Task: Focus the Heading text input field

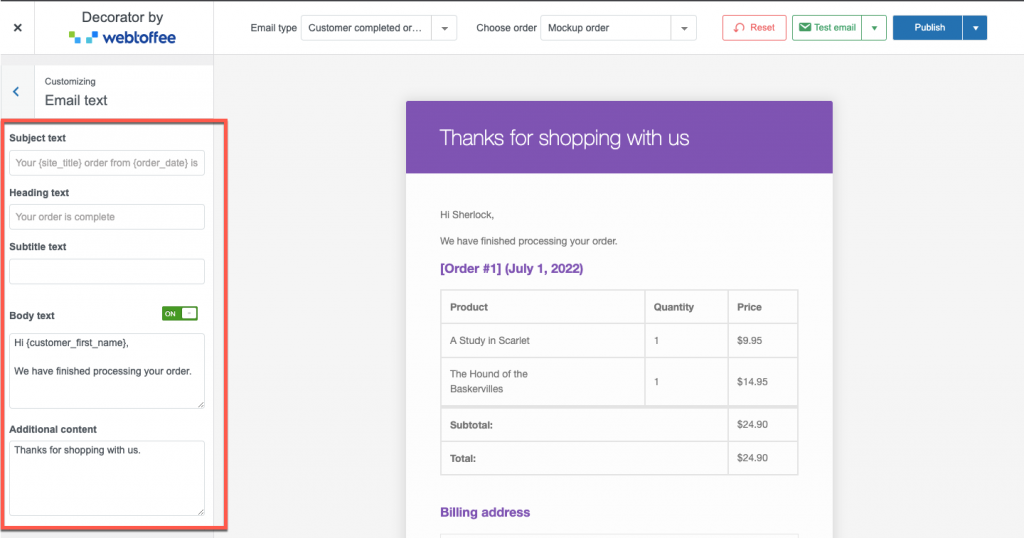Action: 107,217
